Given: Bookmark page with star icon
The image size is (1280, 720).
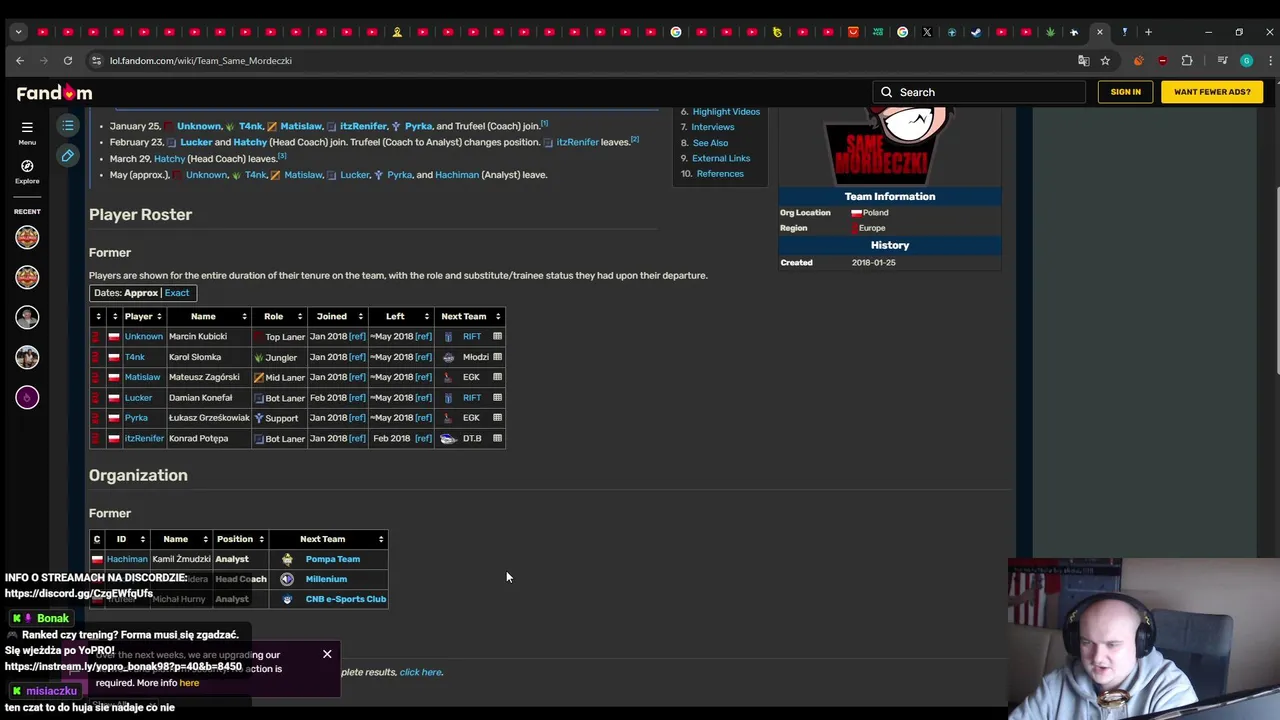Looking at the screenshot, I should (1105, 60).
